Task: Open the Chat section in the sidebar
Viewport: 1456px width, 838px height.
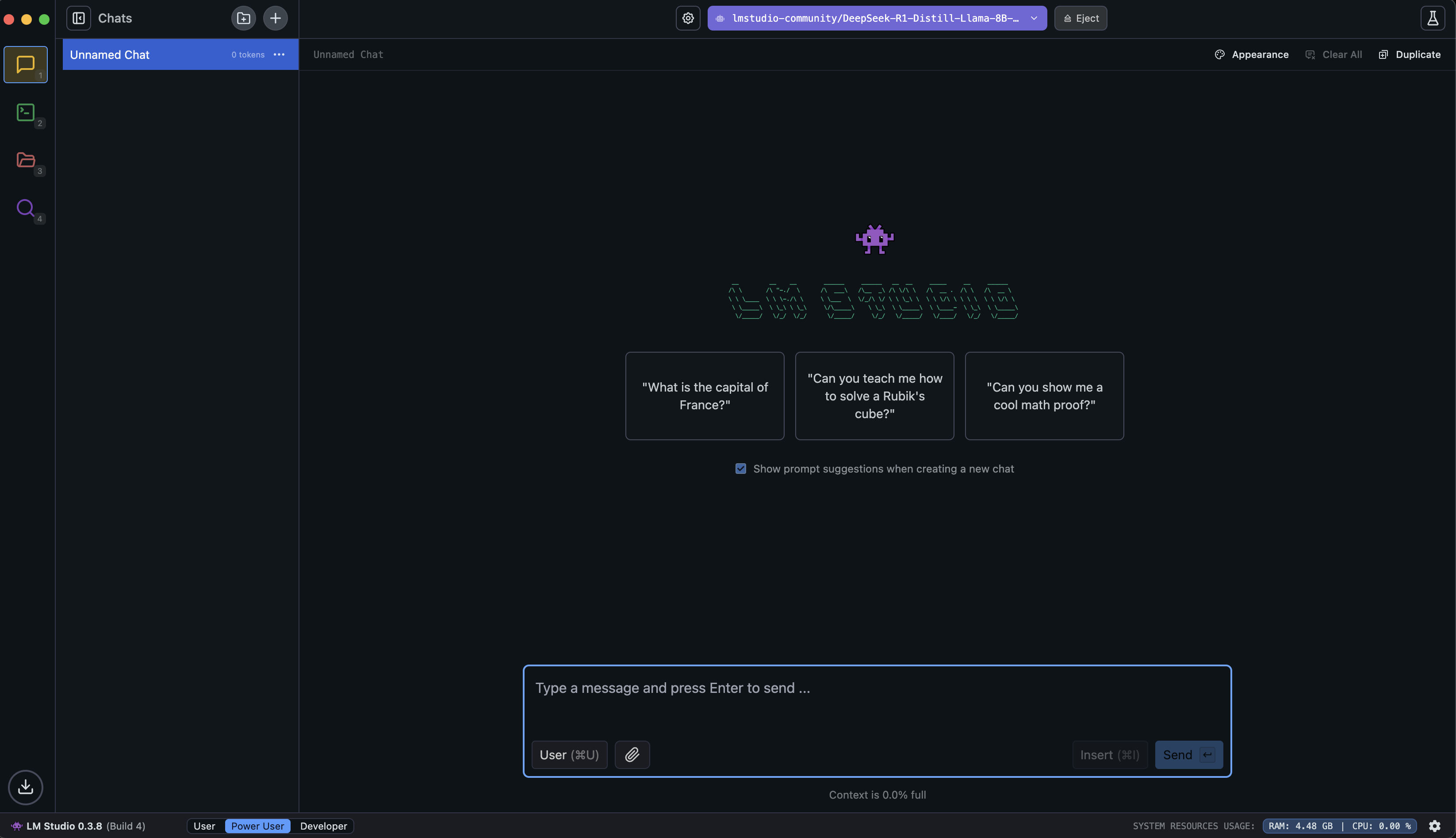Action: [25, 64]
